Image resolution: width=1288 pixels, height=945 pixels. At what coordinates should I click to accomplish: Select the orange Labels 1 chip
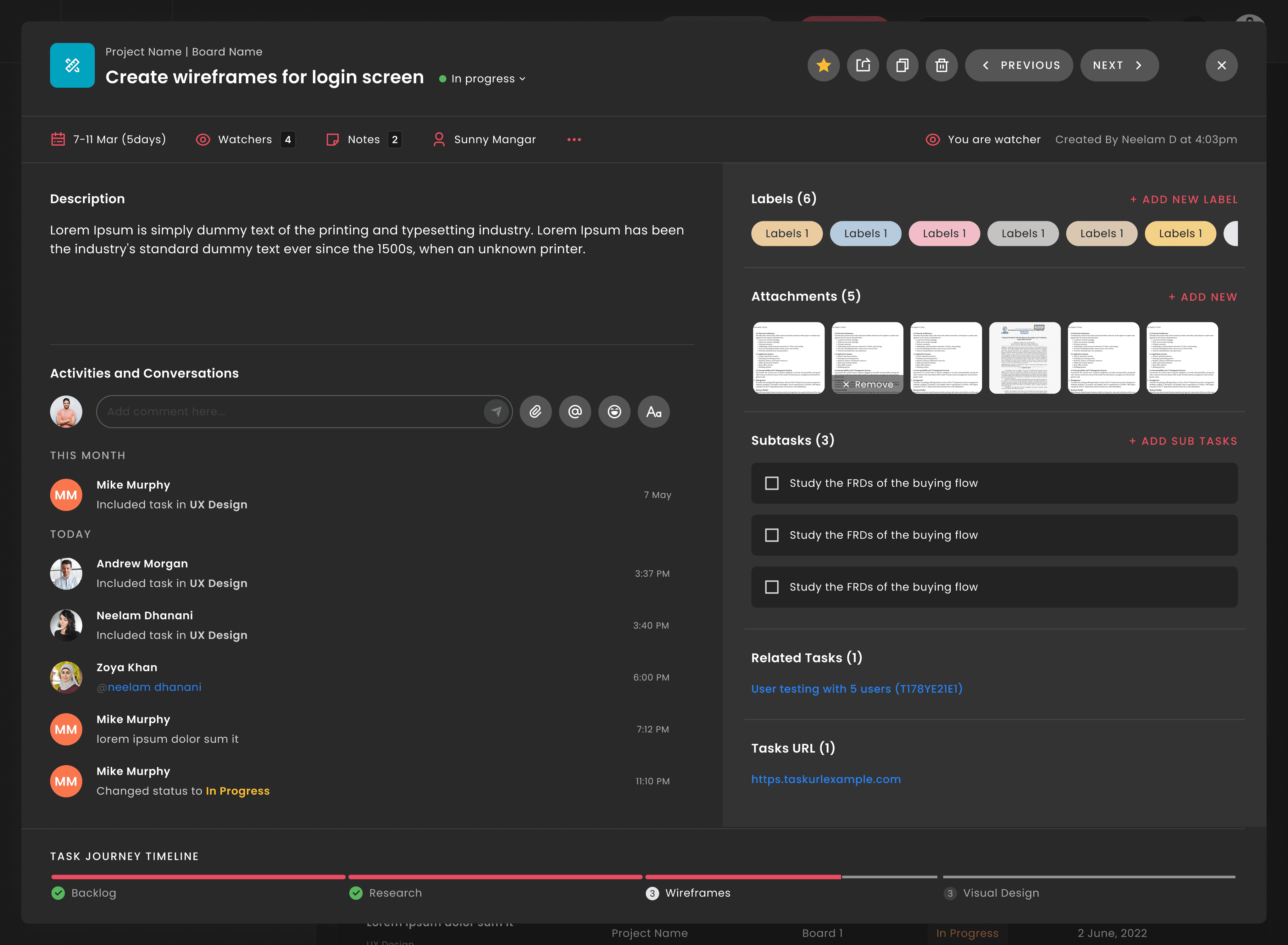787,233
